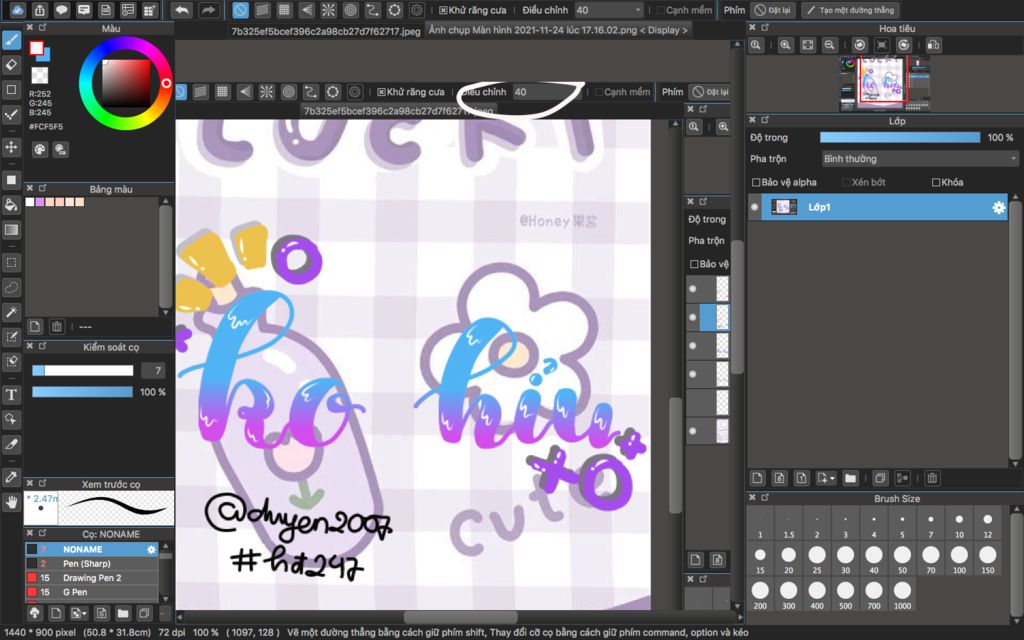Float the Màu color panel

pyautogui.click(x=42, y=27)
